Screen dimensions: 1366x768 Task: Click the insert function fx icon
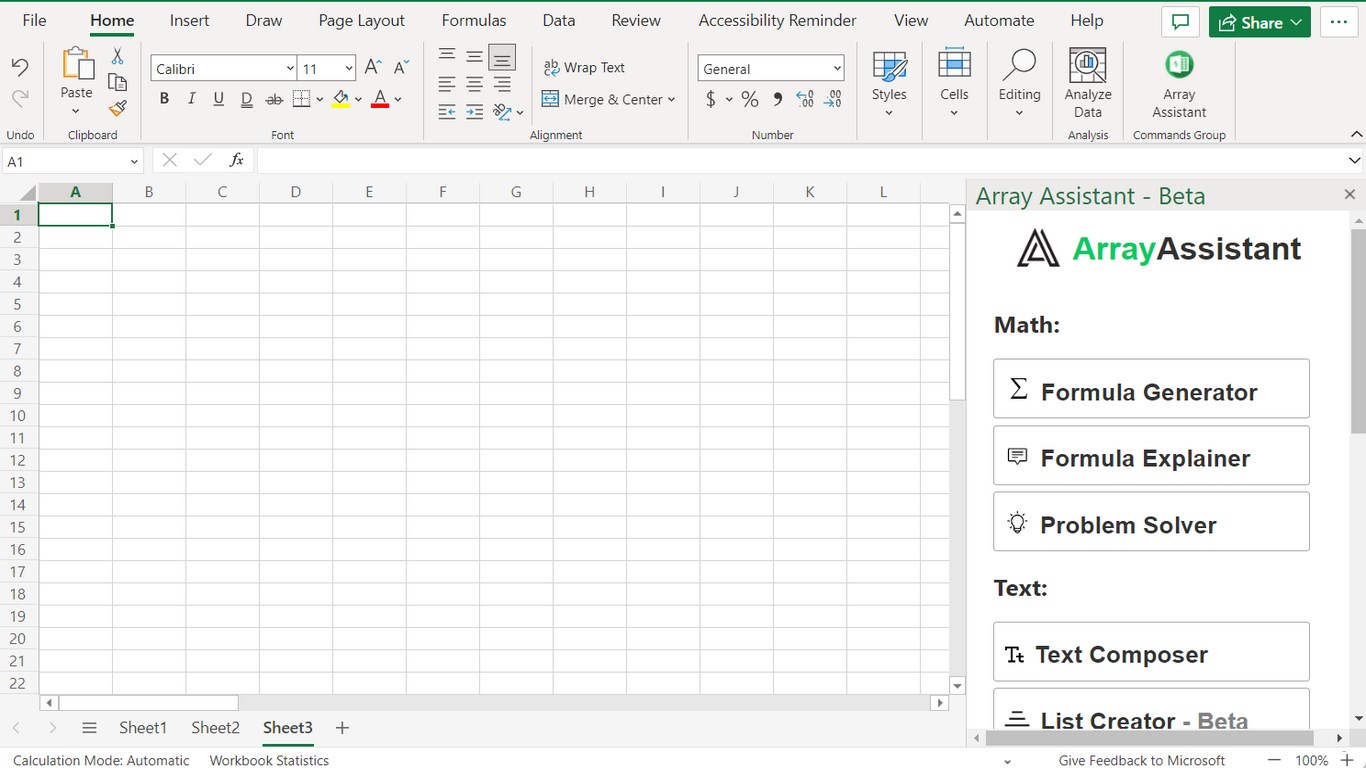237,160
